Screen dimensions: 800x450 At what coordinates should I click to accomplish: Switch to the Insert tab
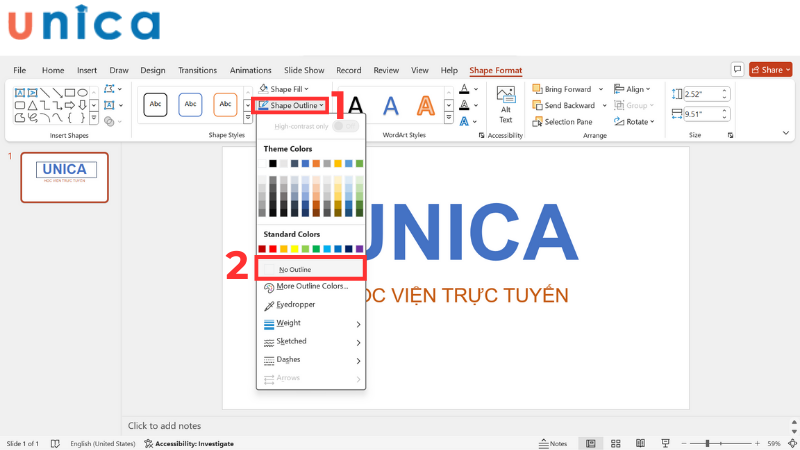87,70
